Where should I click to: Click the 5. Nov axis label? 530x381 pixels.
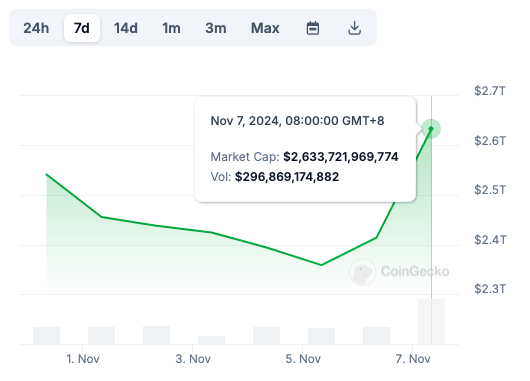pyautogui.click(x=303, y=359)
